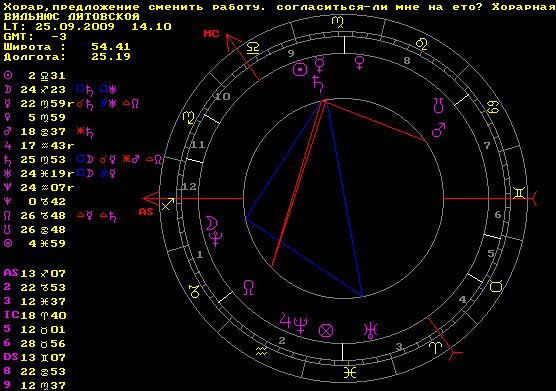Select the Moon glyph near house 1
The height and width of the screenshot is (391, 556).
click(212, 223)
